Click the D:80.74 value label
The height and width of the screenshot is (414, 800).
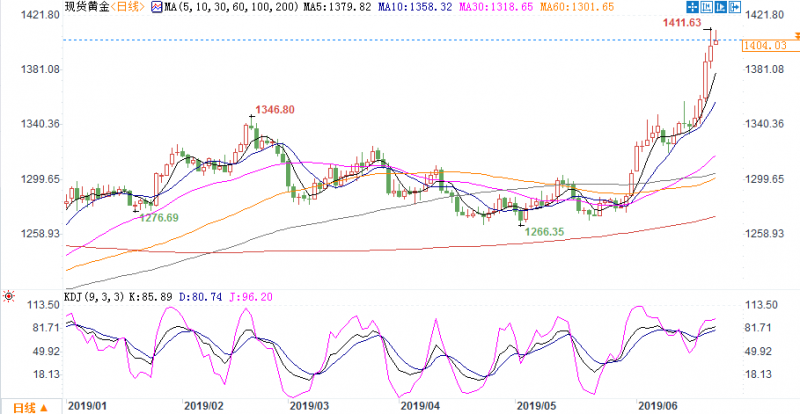pos(201,296)
